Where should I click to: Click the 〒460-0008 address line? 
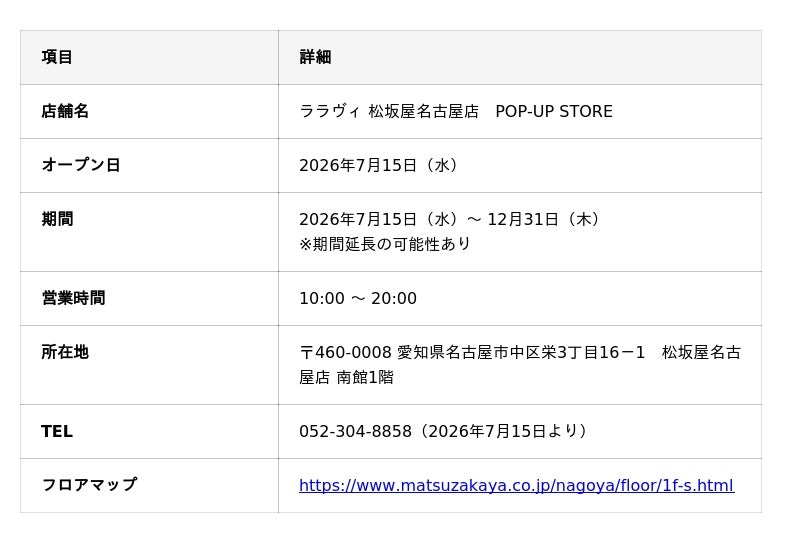point(520,352)
